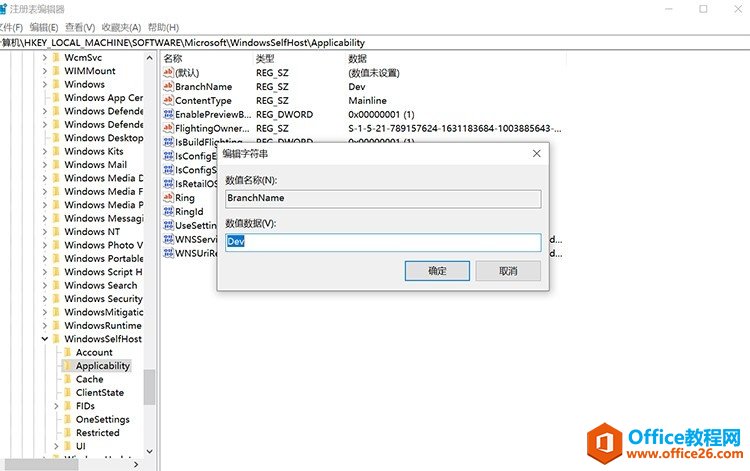Click the tree pane scroll up arrow
The height and width of the screenshot is (471, 750).
pyautogui.click(x=149, y=58)
